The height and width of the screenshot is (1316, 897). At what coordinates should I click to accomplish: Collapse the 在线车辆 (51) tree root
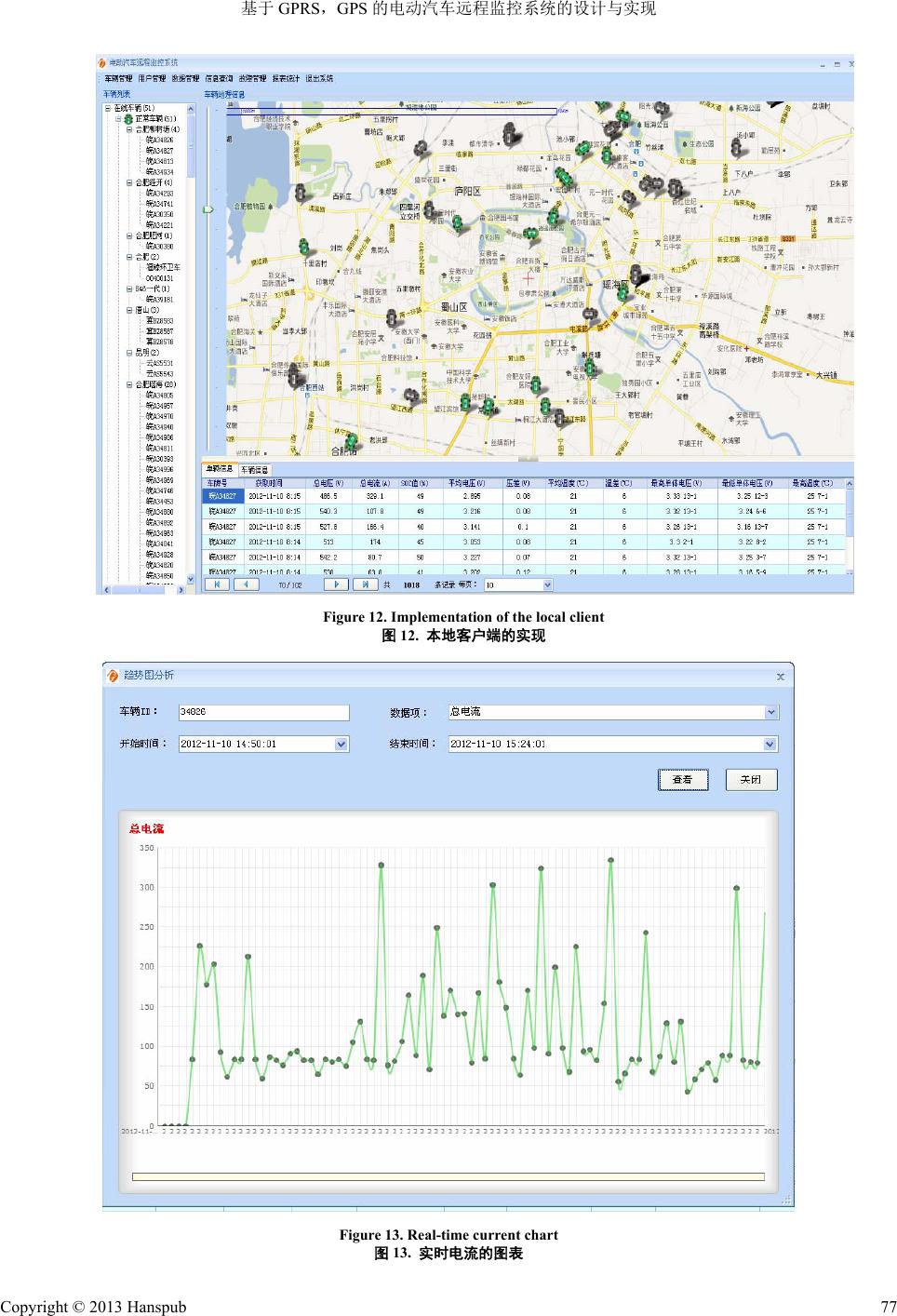point(108,108)
